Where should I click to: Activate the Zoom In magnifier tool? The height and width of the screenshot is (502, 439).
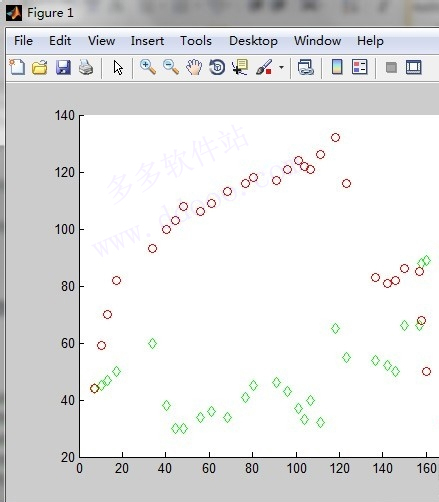pyautogui.click(x=148, y=67)
